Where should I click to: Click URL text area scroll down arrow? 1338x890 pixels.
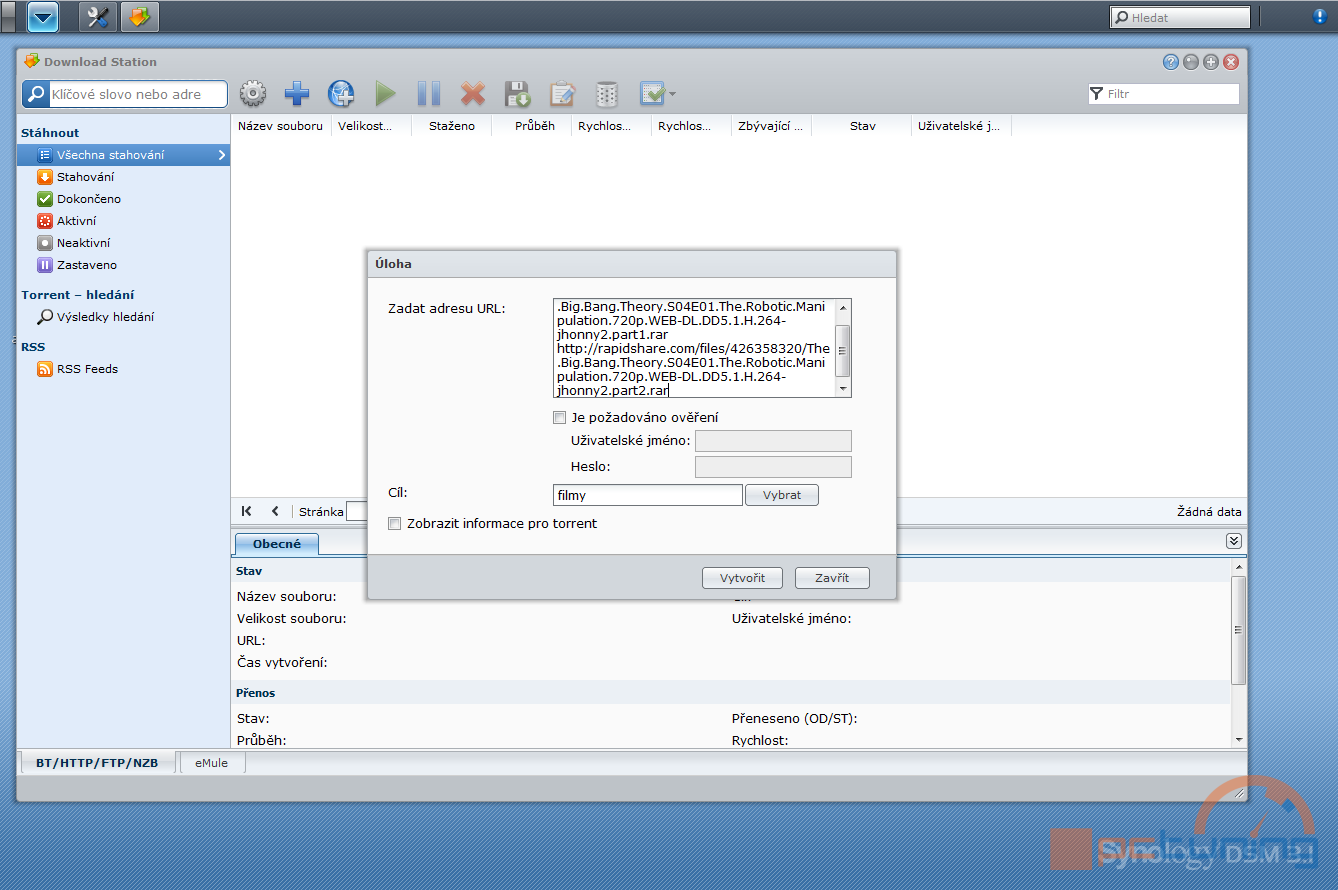pos(843,388)
